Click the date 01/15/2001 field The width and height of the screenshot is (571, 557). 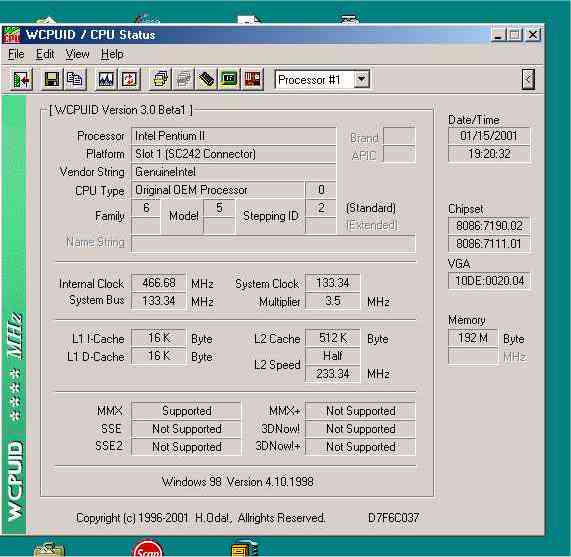[x=489, y=136]
